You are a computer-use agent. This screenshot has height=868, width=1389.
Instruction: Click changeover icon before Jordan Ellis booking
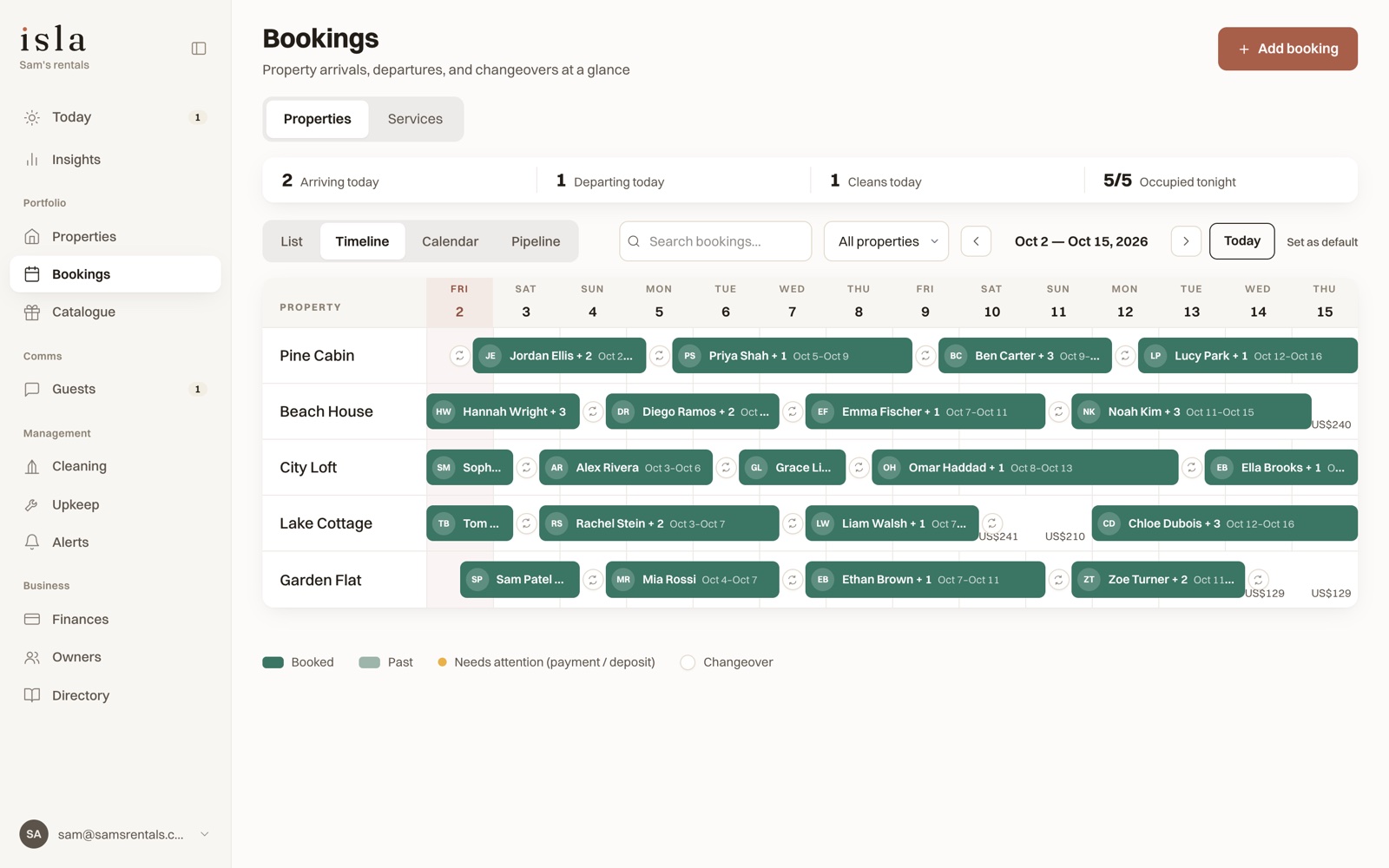coord(459,356)
